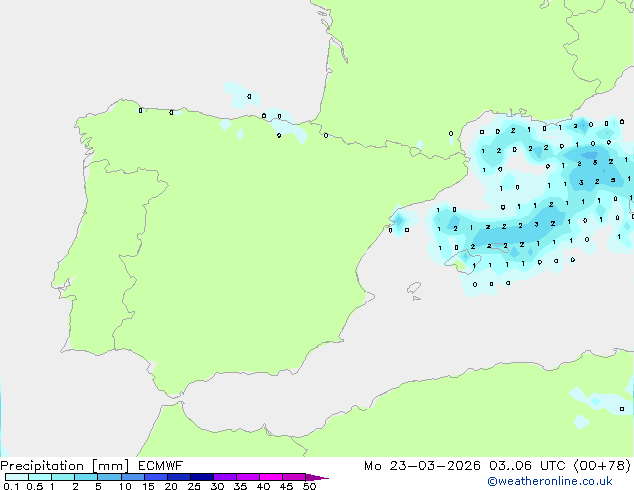Click the 35–40 mm legend swatch
634x490 pixels.
[248, 477]
